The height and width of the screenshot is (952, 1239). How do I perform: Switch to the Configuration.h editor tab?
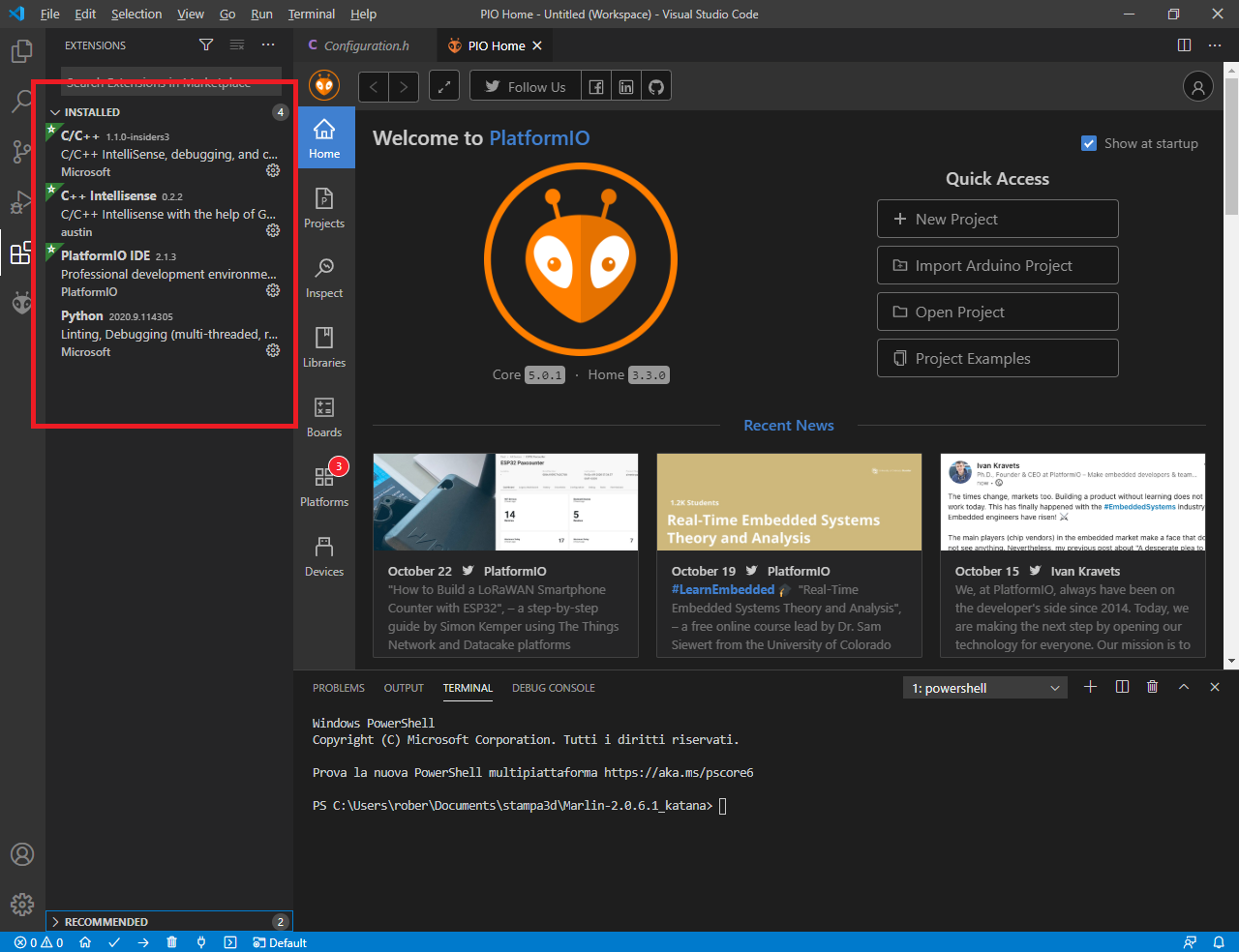[365, 45]
